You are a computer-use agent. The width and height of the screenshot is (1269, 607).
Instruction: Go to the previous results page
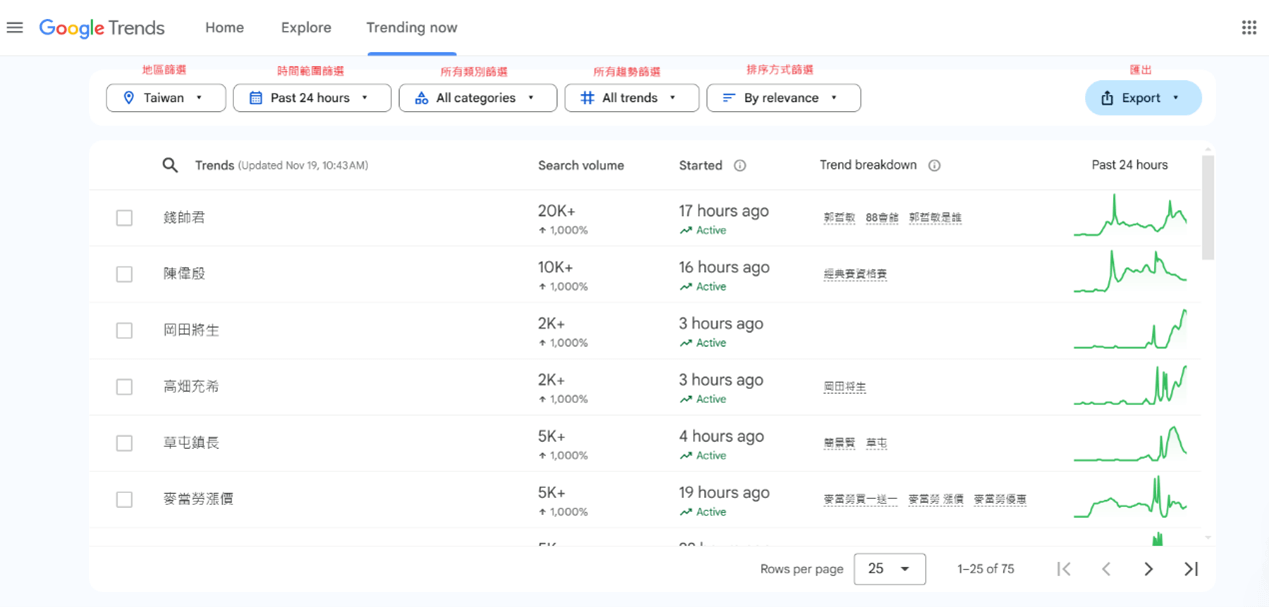coord(1106,569)
